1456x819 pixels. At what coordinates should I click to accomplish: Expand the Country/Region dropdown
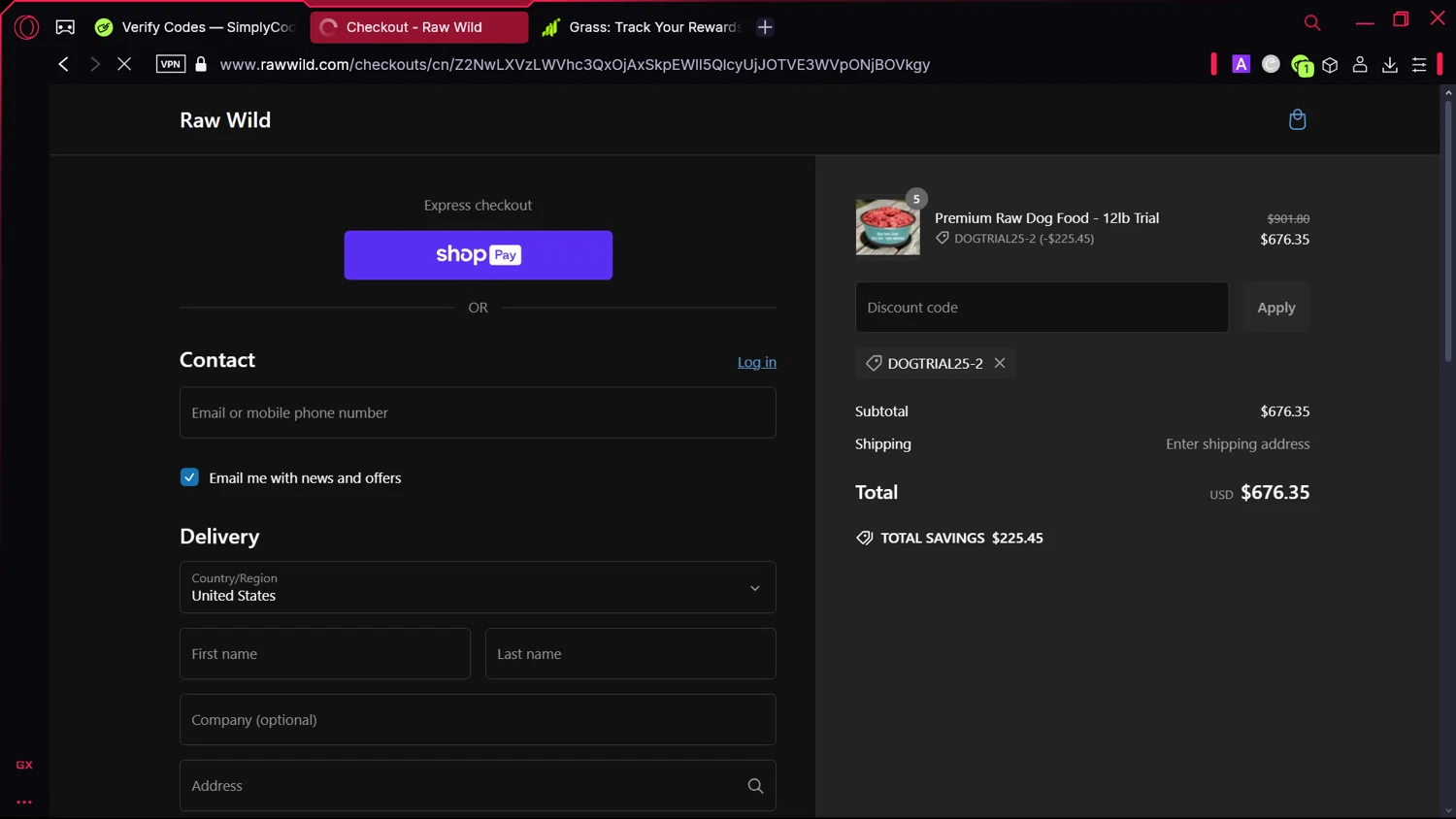(478, 587)
